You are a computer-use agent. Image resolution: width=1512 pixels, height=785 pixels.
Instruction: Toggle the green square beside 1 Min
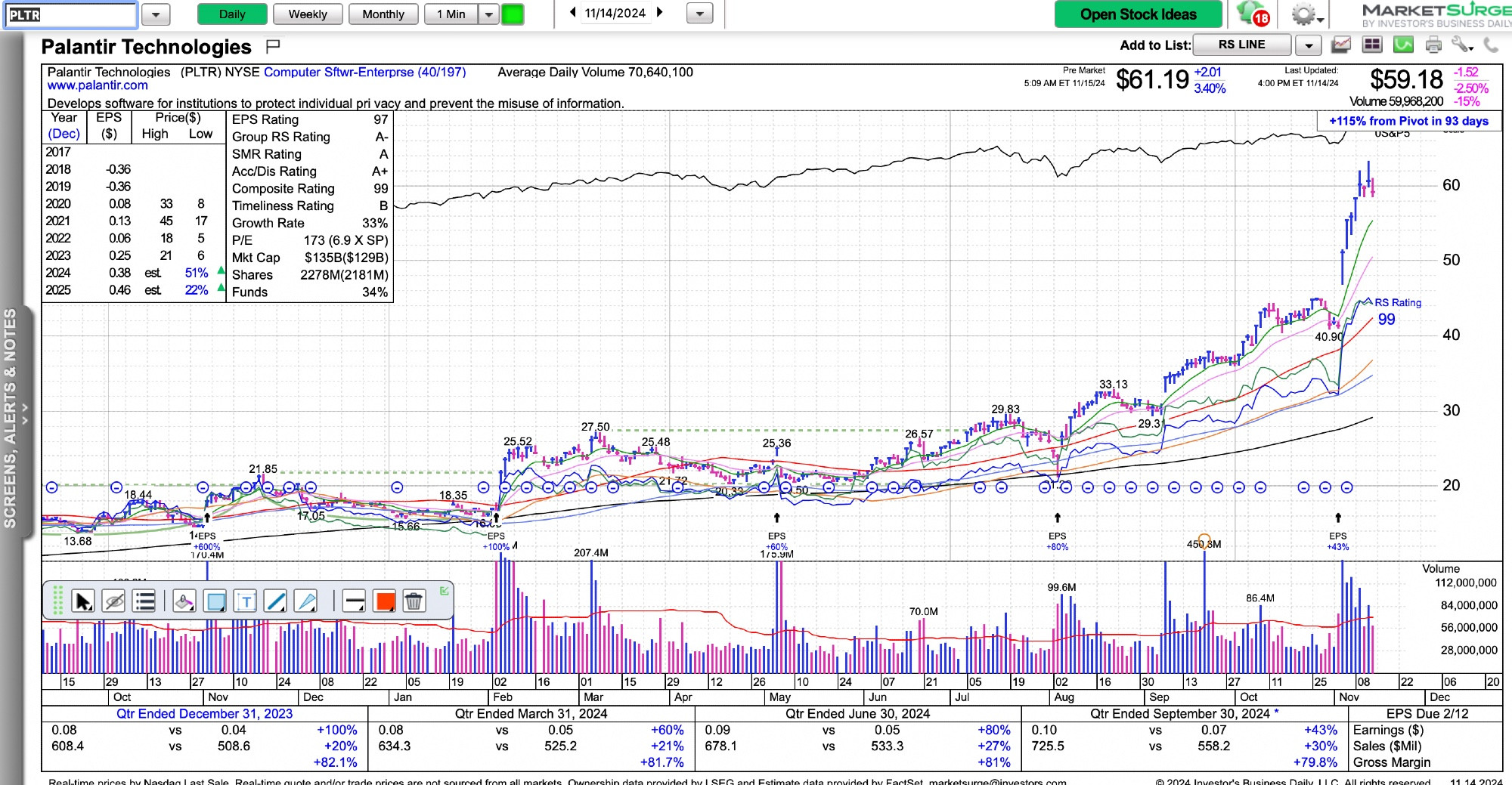(513, 14)
